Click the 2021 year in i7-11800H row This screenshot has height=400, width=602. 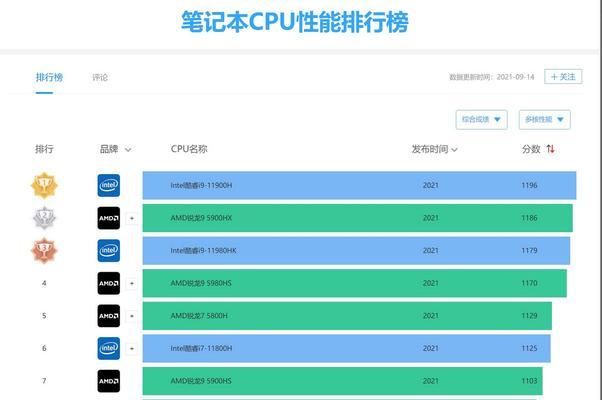click(x=430, y=348)
